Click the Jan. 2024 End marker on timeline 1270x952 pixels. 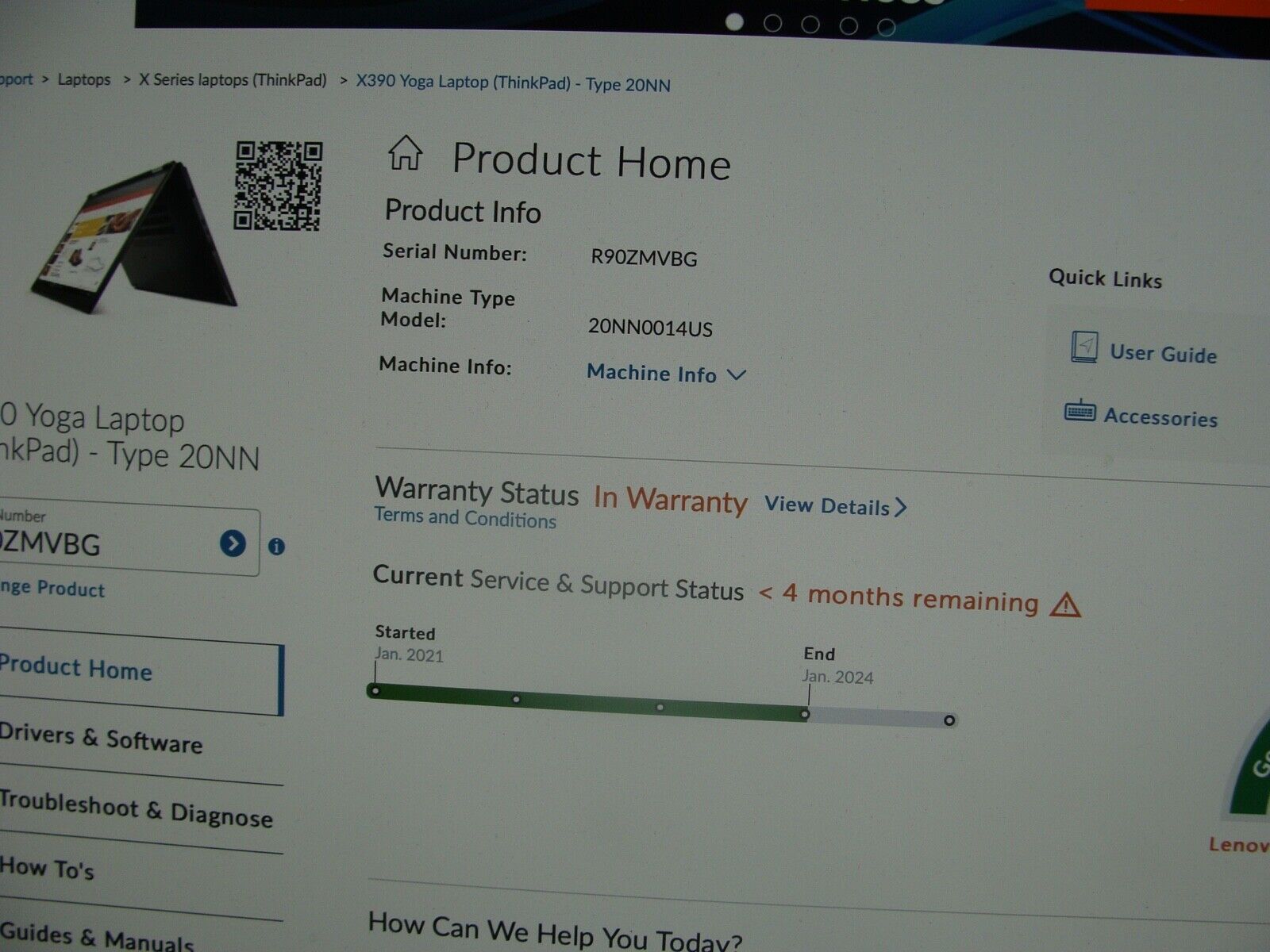point(805,714)
